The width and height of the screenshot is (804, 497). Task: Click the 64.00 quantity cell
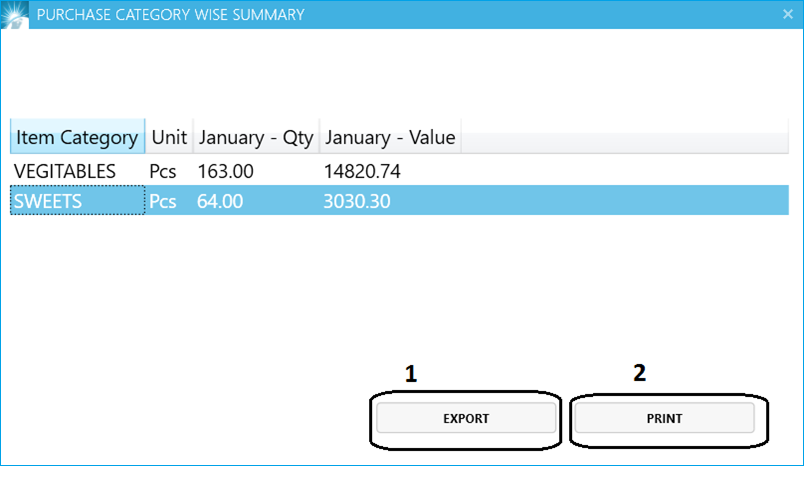click(220, 201)
